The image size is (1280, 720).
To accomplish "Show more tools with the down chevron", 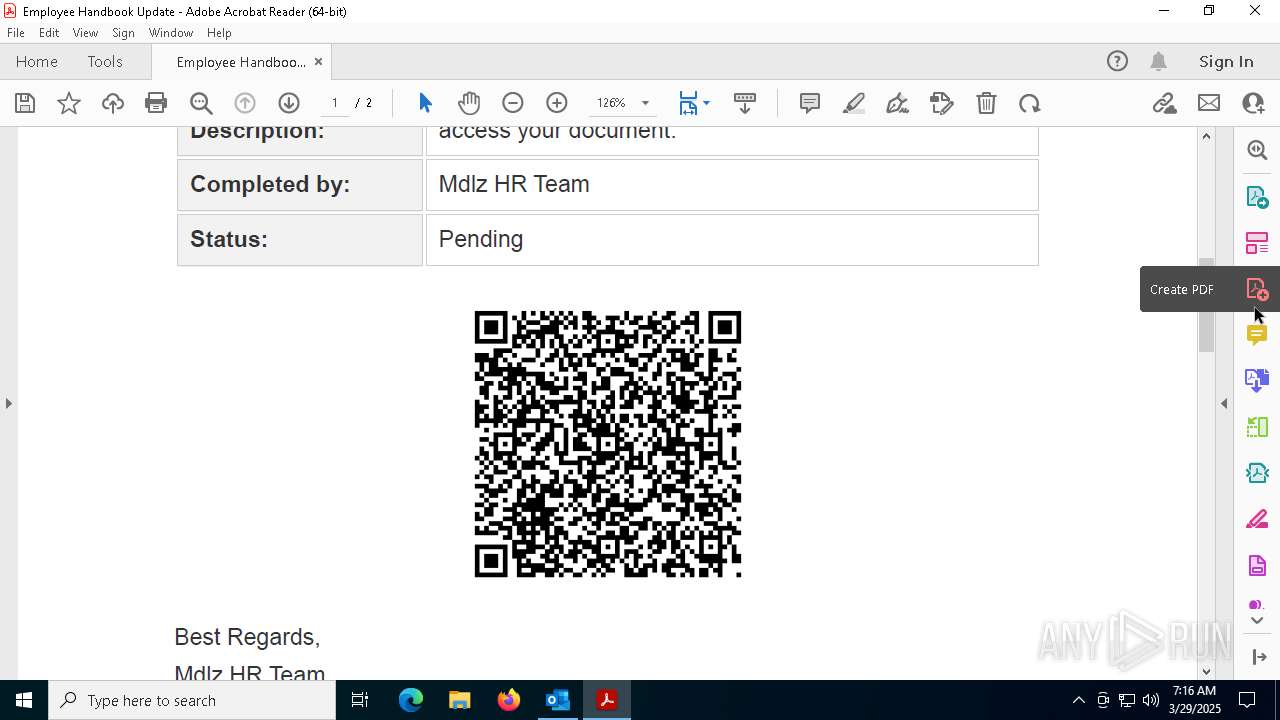I will pyautogui.click(x=1257, y=621).
